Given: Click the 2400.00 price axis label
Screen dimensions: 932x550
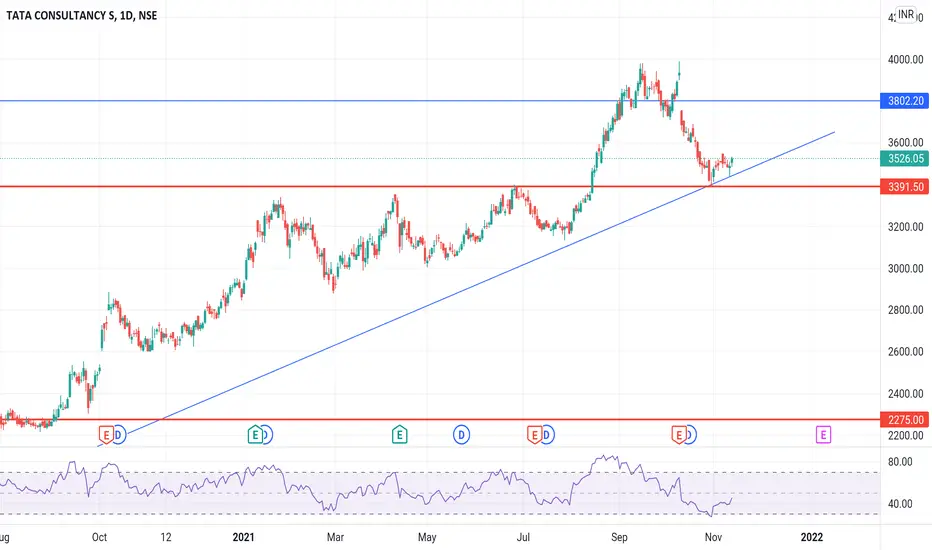Looking at the screenshot, I should tap(905, 394).
